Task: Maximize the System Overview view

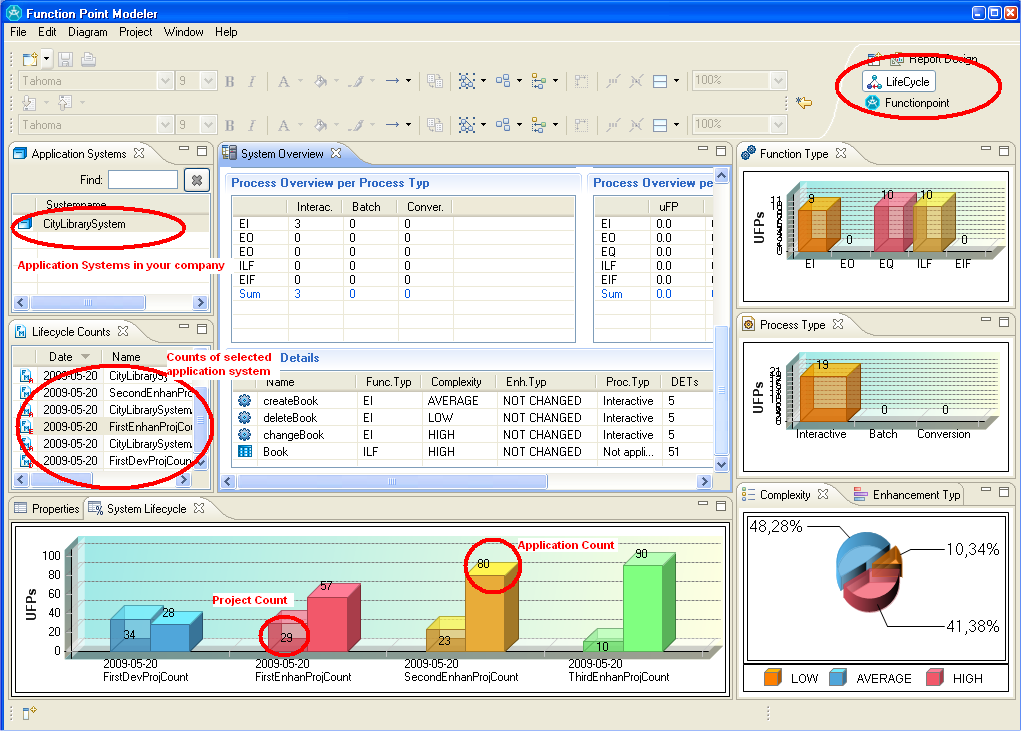Action: click(721, 150)
